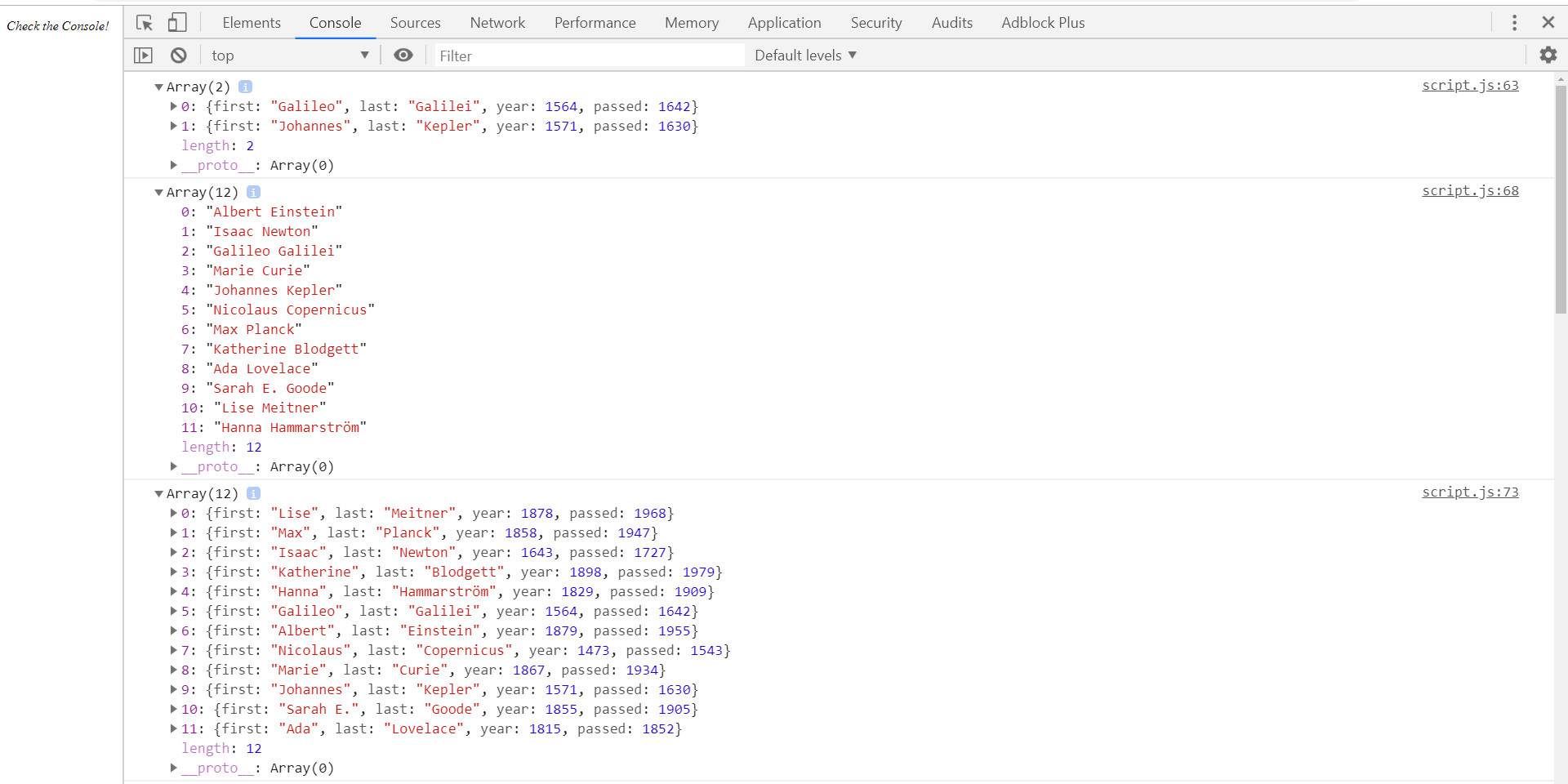Select the "Katherine Blodgett" string entry
Screen dimensions: 1568x784
[x=287, y=349]
